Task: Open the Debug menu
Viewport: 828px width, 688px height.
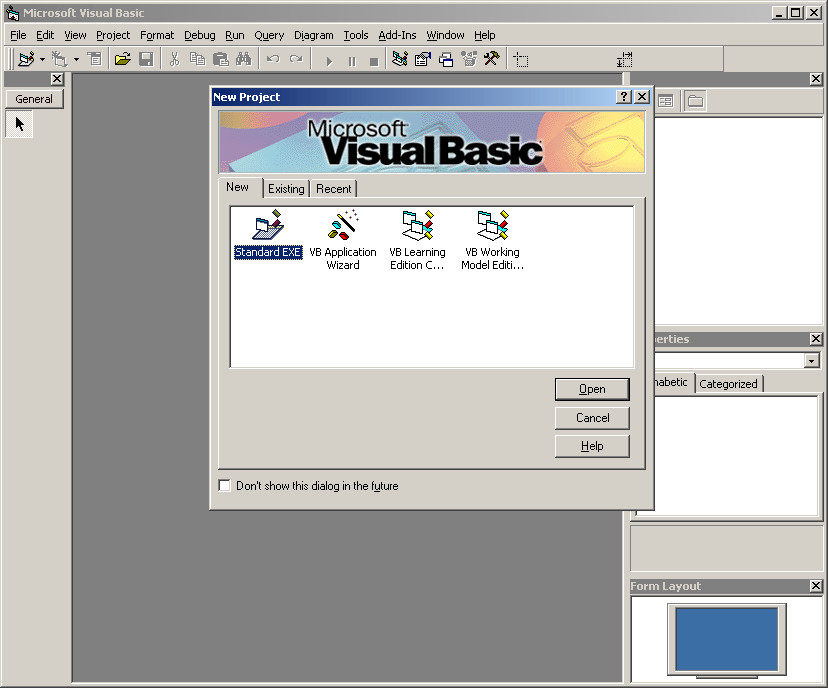Action: (200, 35)
